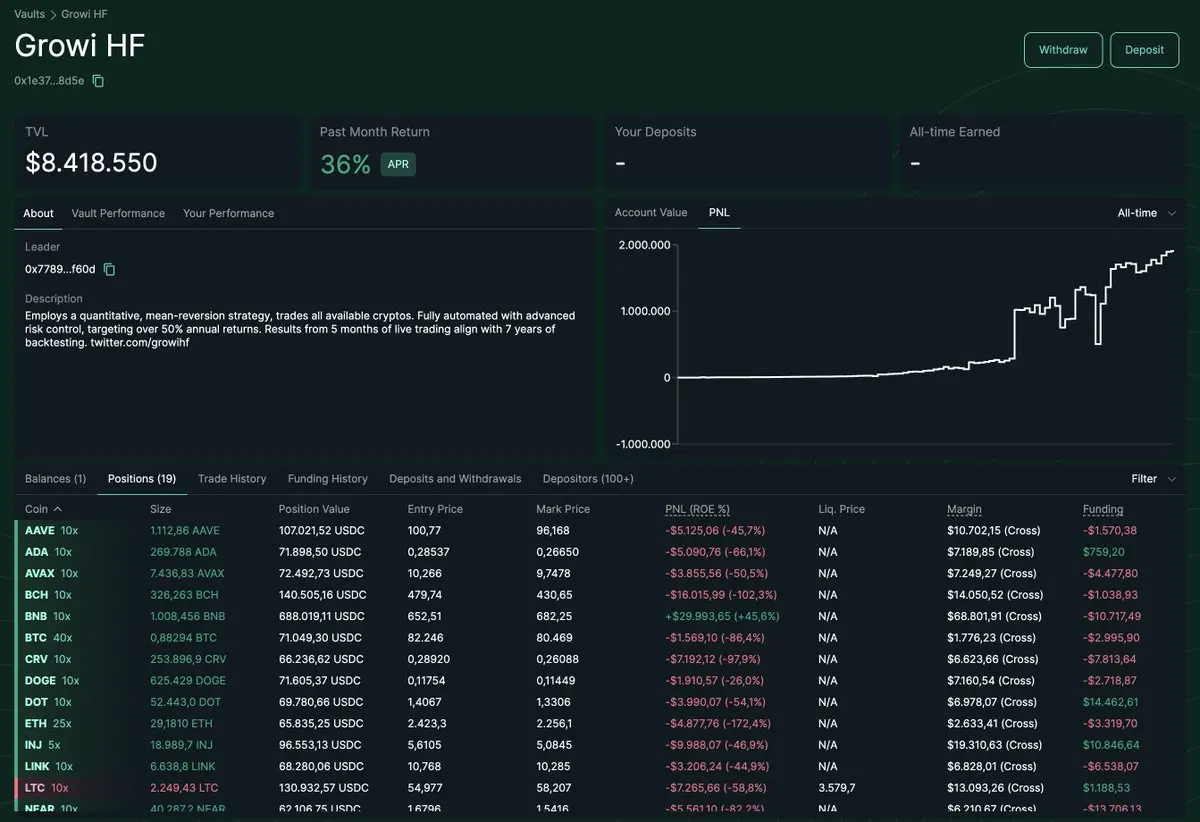Click the Entry Price column header
The width and height of the screenshot is (1200, 822).
(435, 509)
